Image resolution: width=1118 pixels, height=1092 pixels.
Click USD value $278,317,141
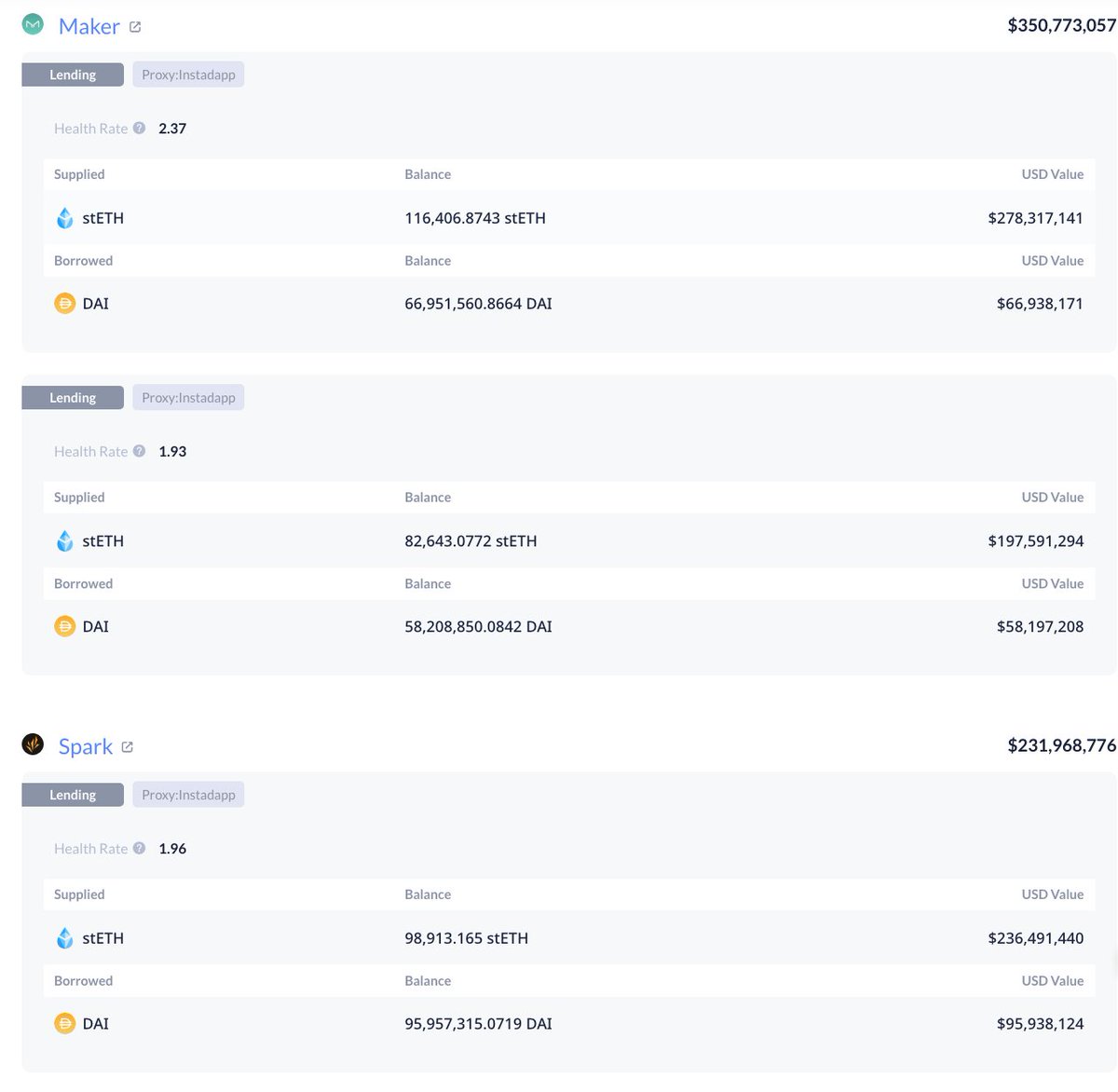point(1035,218)
